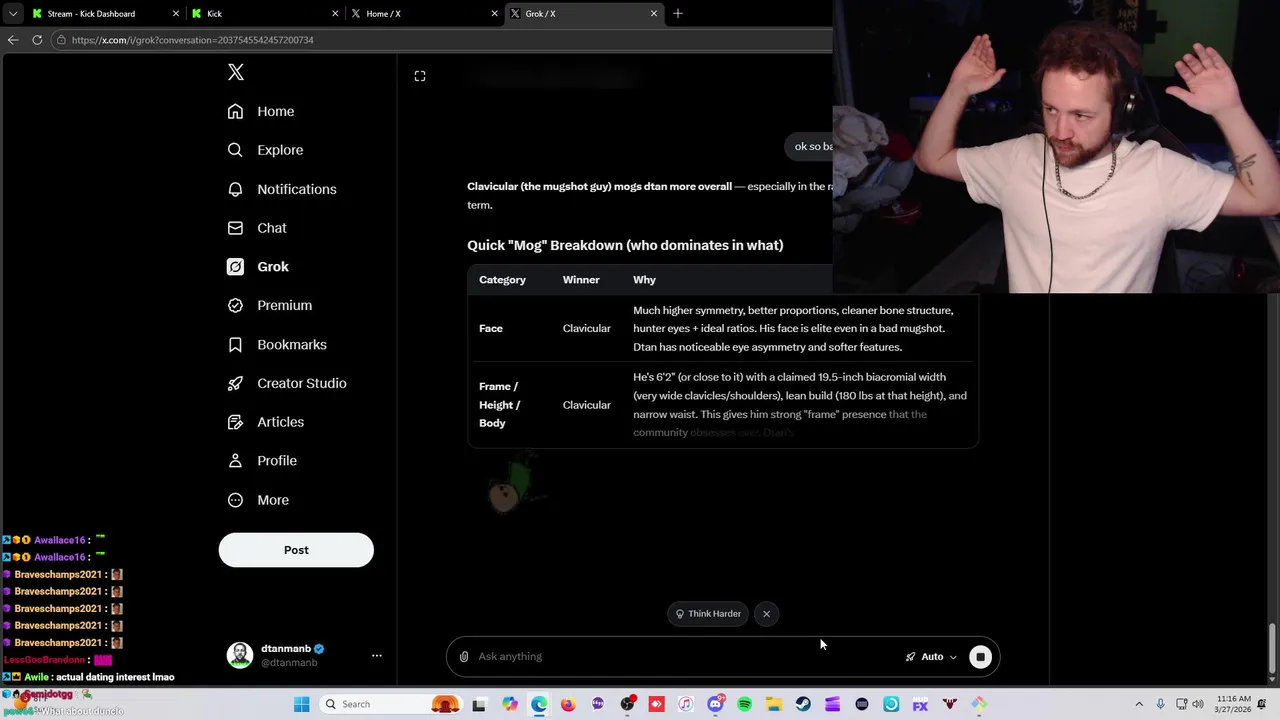Open File Explorer from the taskbar
The height and width of the screenshot is (720, 1280).
pos(774,705)
